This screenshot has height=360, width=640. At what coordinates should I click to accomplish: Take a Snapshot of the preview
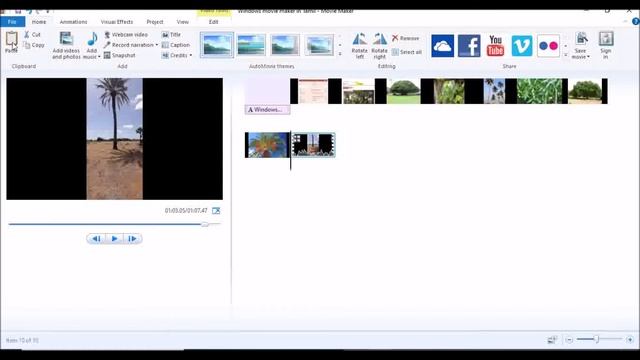[120, 55]
